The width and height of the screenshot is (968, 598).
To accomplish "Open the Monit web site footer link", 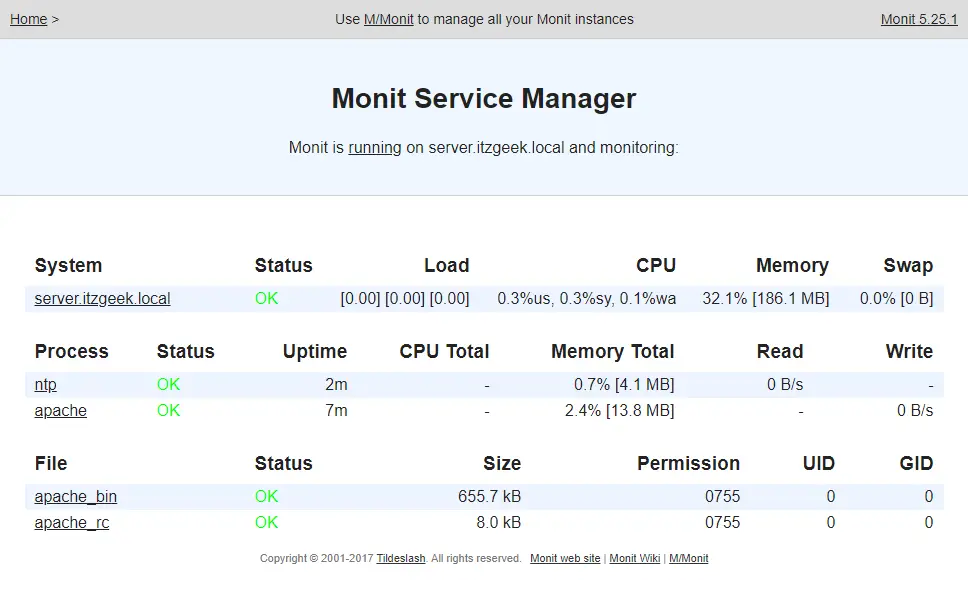I will point(565,559).
